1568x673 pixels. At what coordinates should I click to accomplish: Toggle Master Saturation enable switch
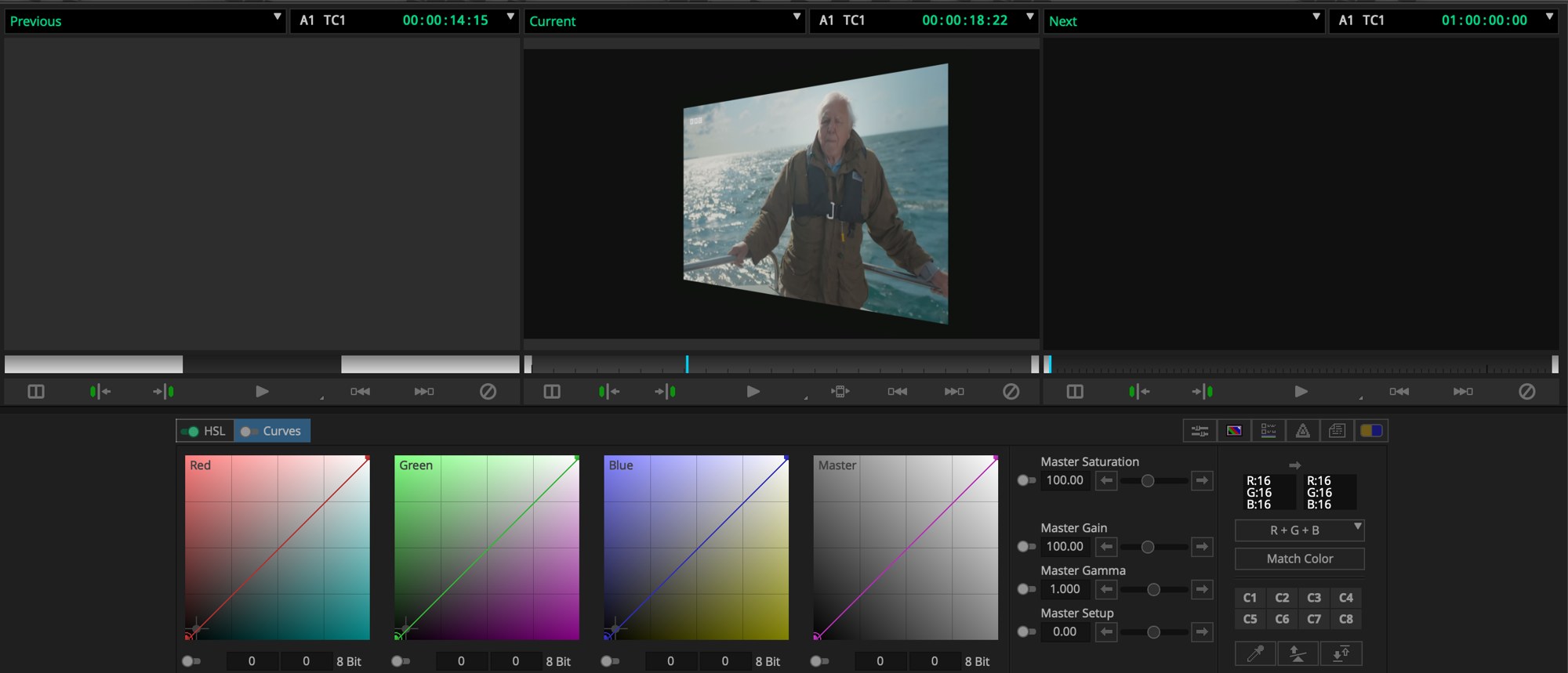tap(1026, 480)
